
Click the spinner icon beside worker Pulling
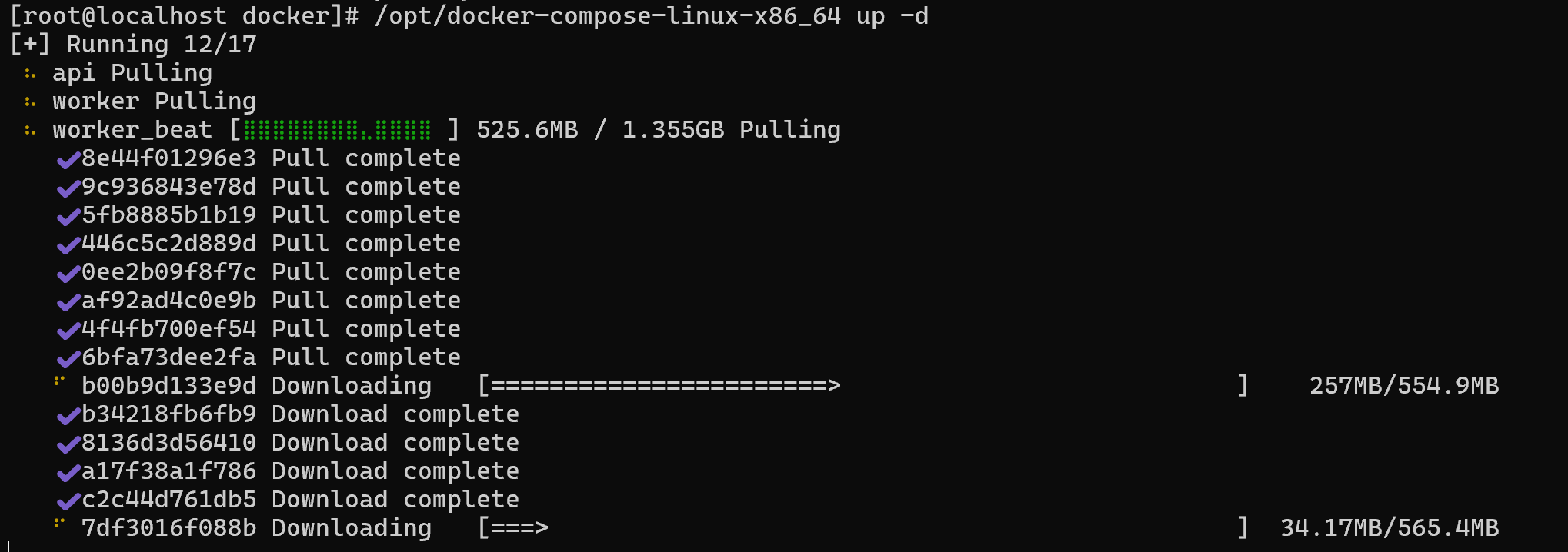click(x=30, y=102)
